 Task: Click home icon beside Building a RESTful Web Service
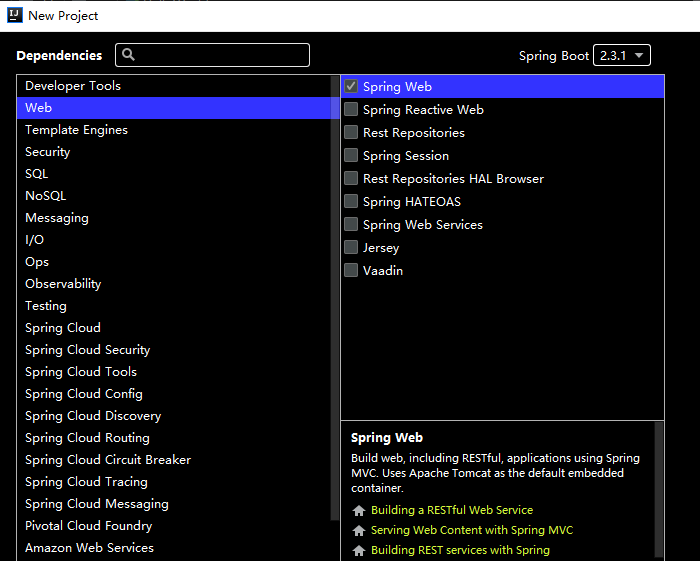tap(359, 511)
